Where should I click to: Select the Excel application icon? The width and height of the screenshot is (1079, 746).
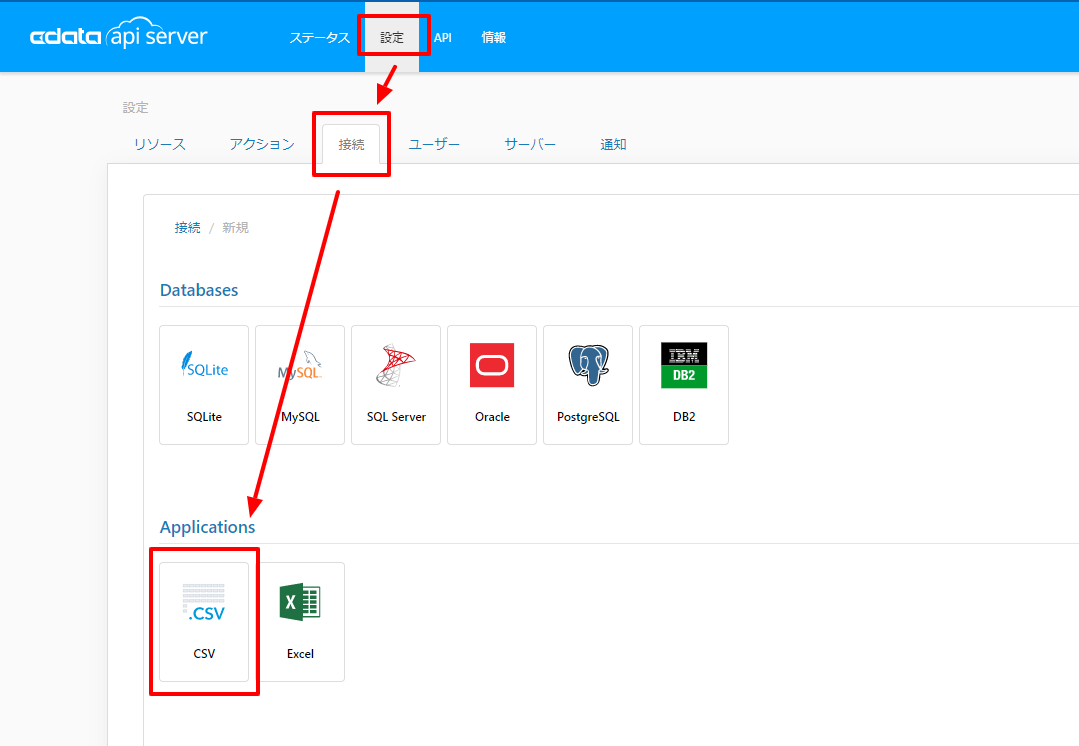(300, 602)
